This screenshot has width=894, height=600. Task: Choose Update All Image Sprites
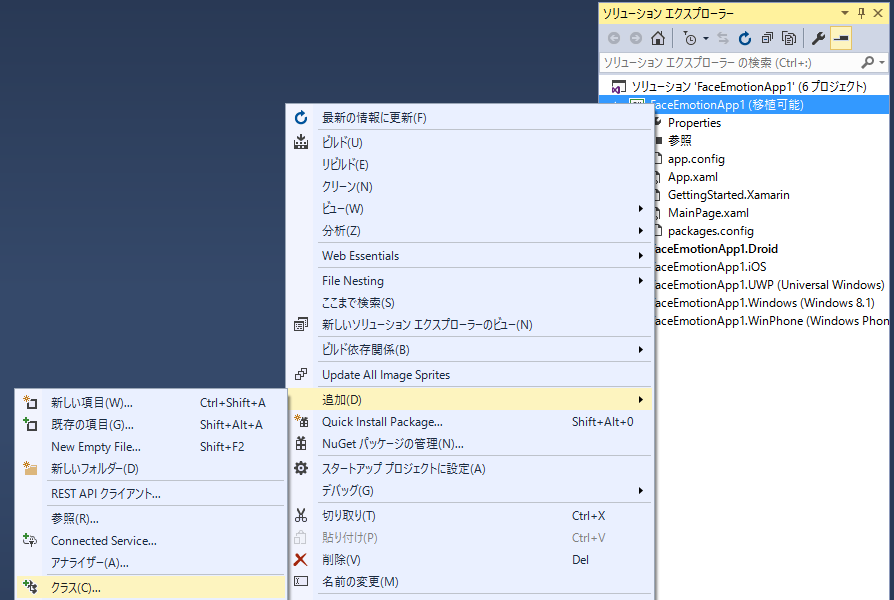click(x=470, y=375)
